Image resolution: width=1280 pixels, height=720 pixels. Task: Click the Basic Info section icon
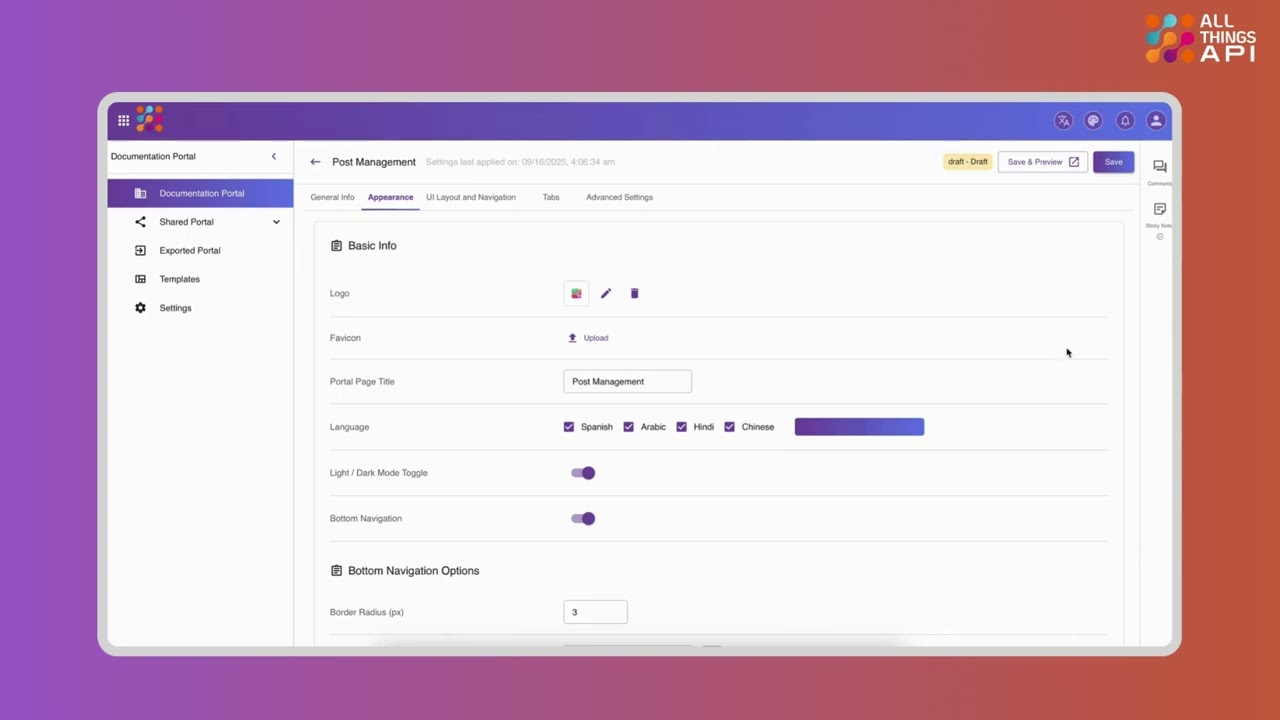tap(336, 246)
